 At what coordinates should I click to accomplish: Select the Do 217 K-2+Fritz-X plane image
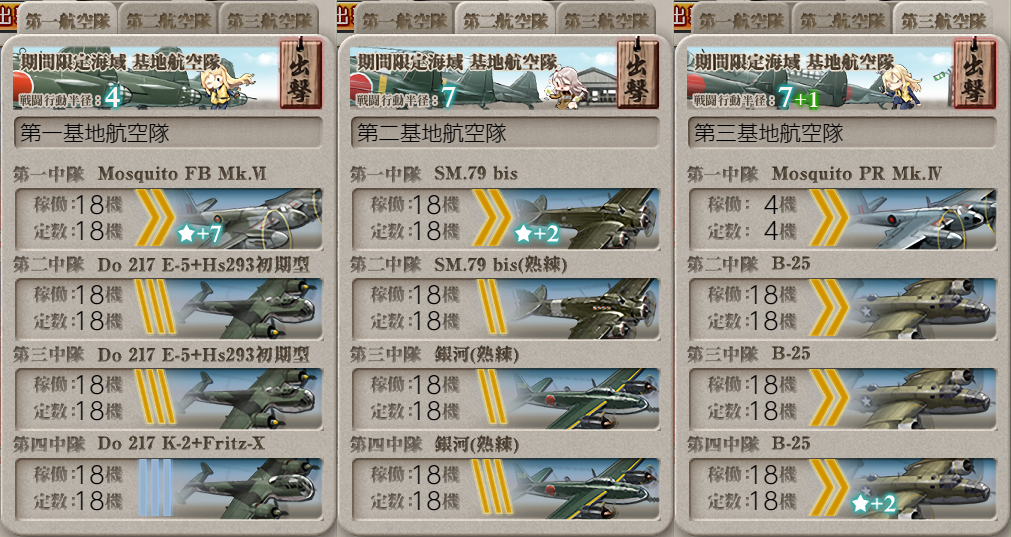(x=248, y=489)
